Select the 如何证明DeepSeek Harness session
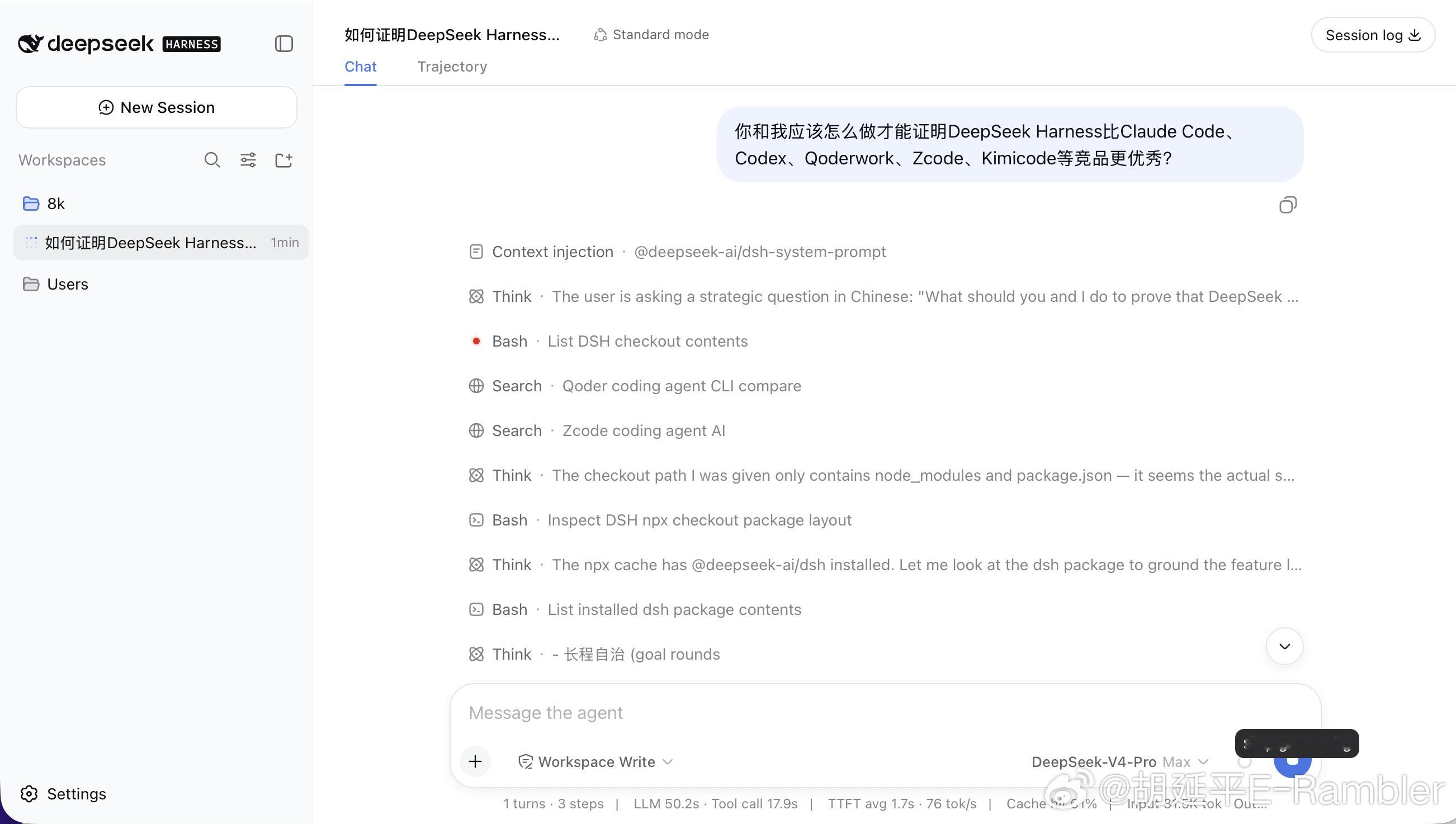This screenshot has width=1456, height=824. (160, 243)
